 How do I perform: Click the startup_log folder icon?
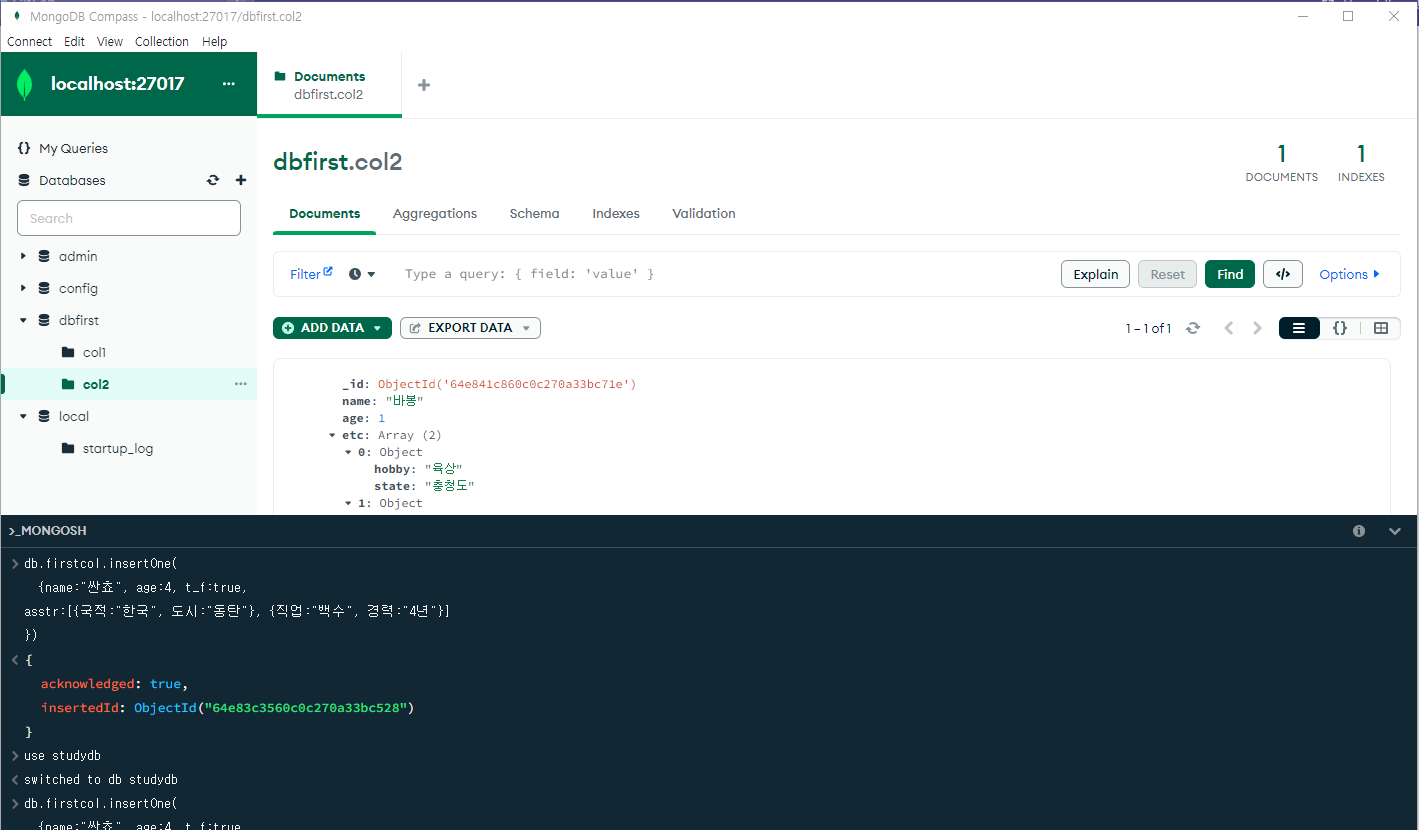[x=68, y=448]
